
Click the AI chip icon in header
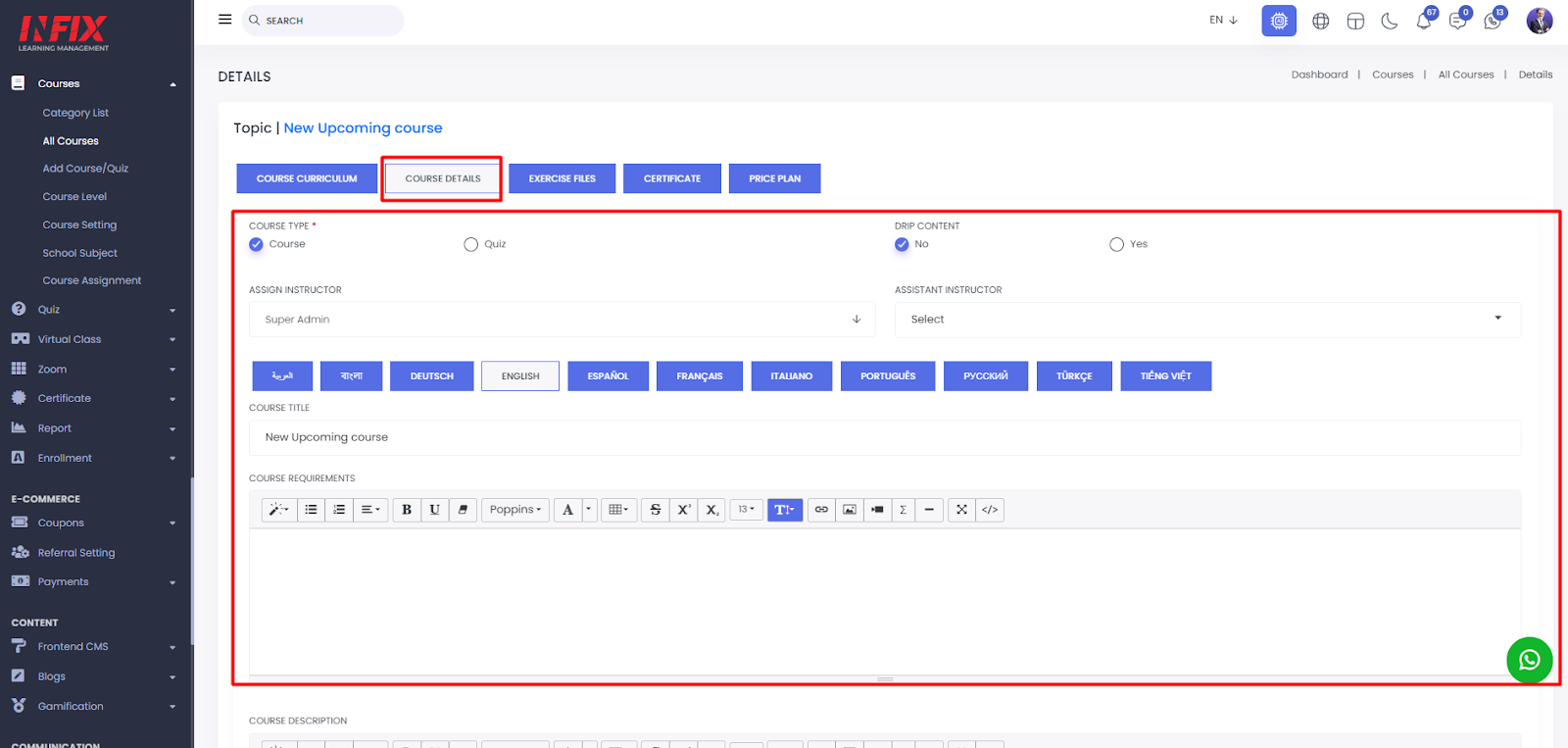pyautogui.click(x=1279, y=21)
